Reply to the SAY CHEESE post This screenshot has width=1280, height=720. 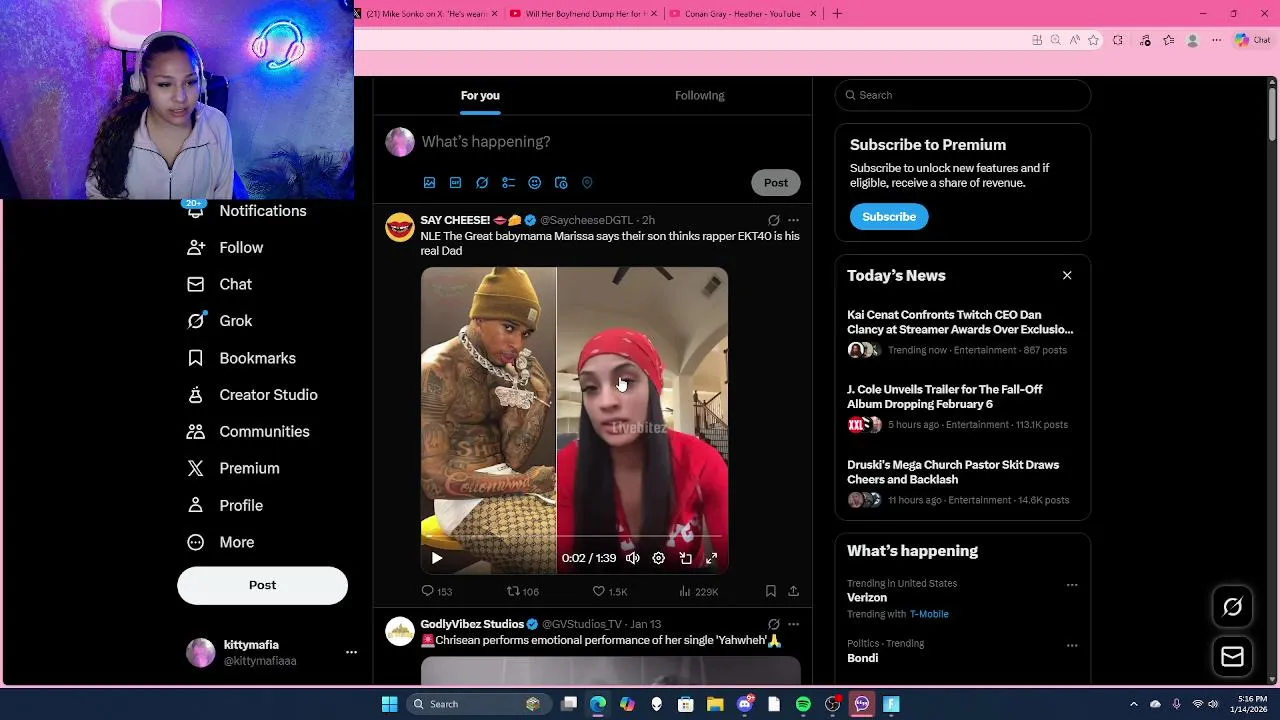(436, 591)
